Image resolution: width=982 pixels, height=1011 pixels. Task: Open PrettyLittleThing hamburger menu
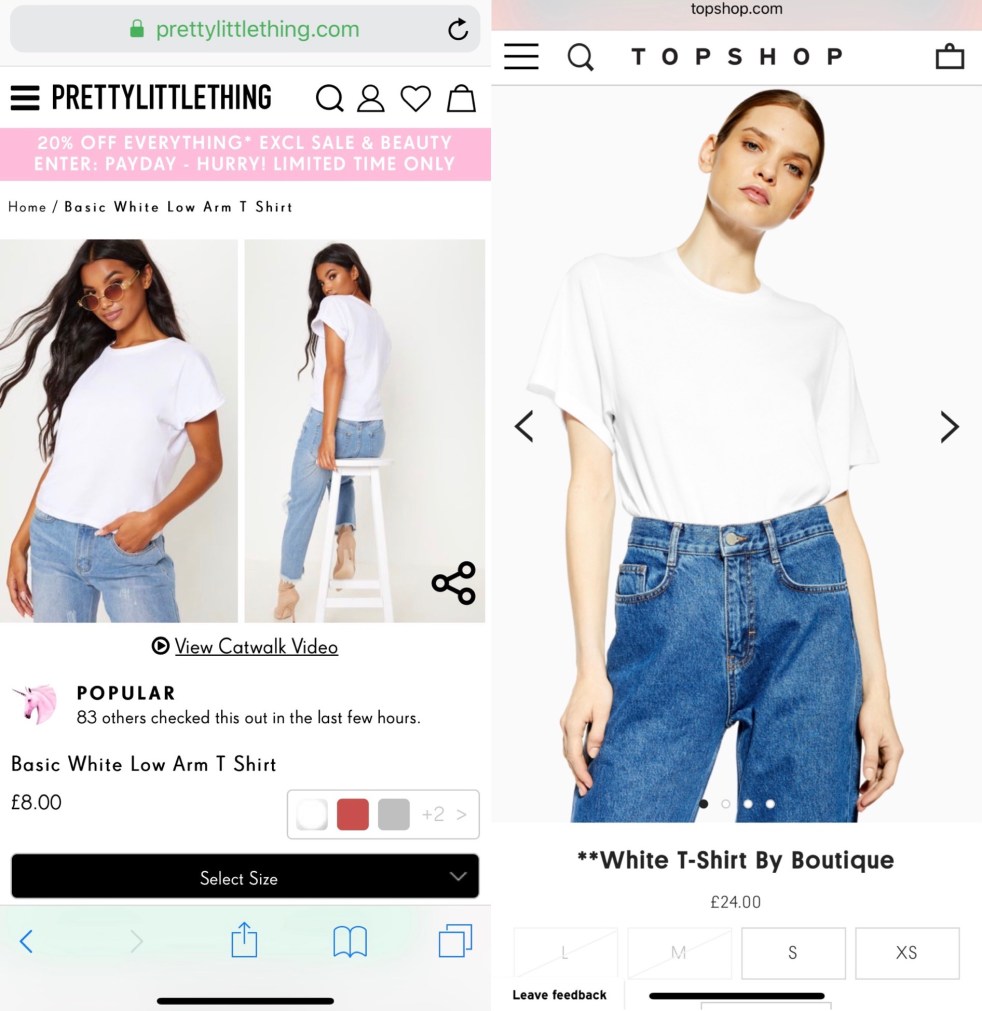point(25,98)
